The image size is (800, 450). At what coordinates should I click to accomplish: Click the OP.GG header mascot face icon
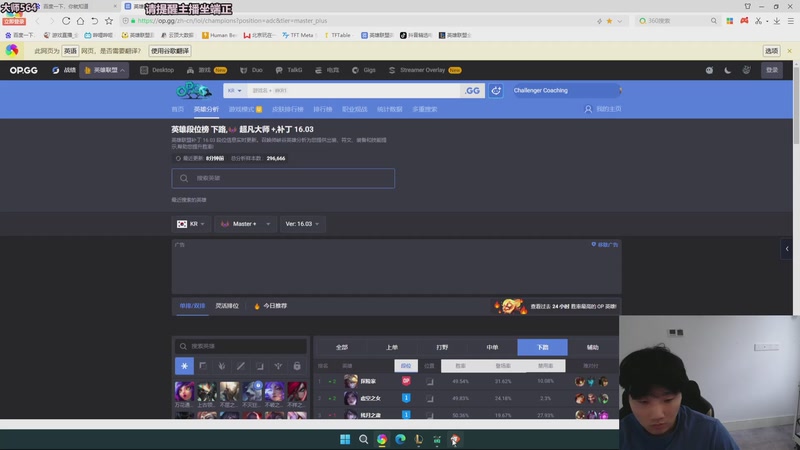coord(709,70)
